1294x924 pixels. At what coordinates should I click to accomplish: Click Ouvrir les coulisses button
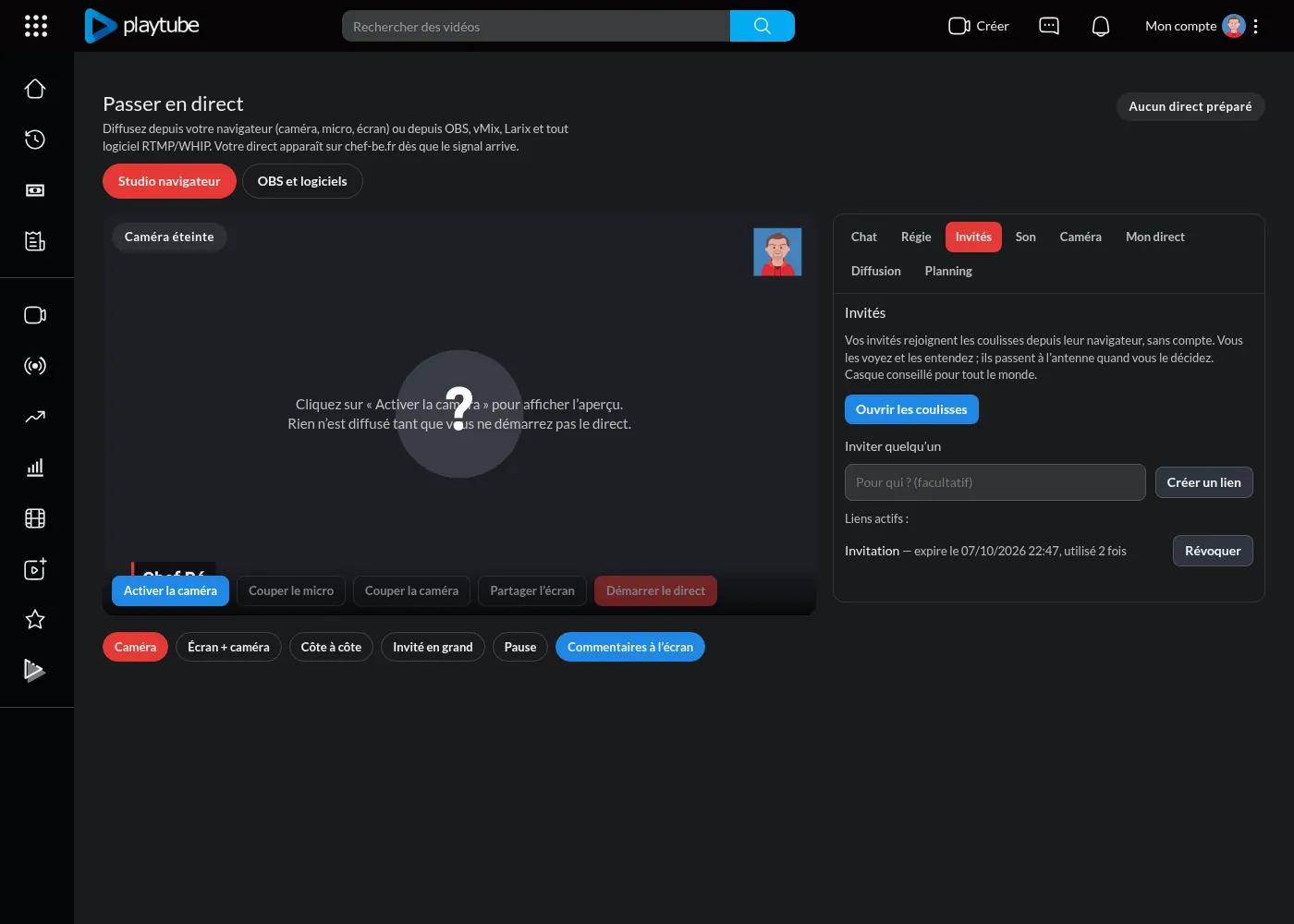(911, 409)
